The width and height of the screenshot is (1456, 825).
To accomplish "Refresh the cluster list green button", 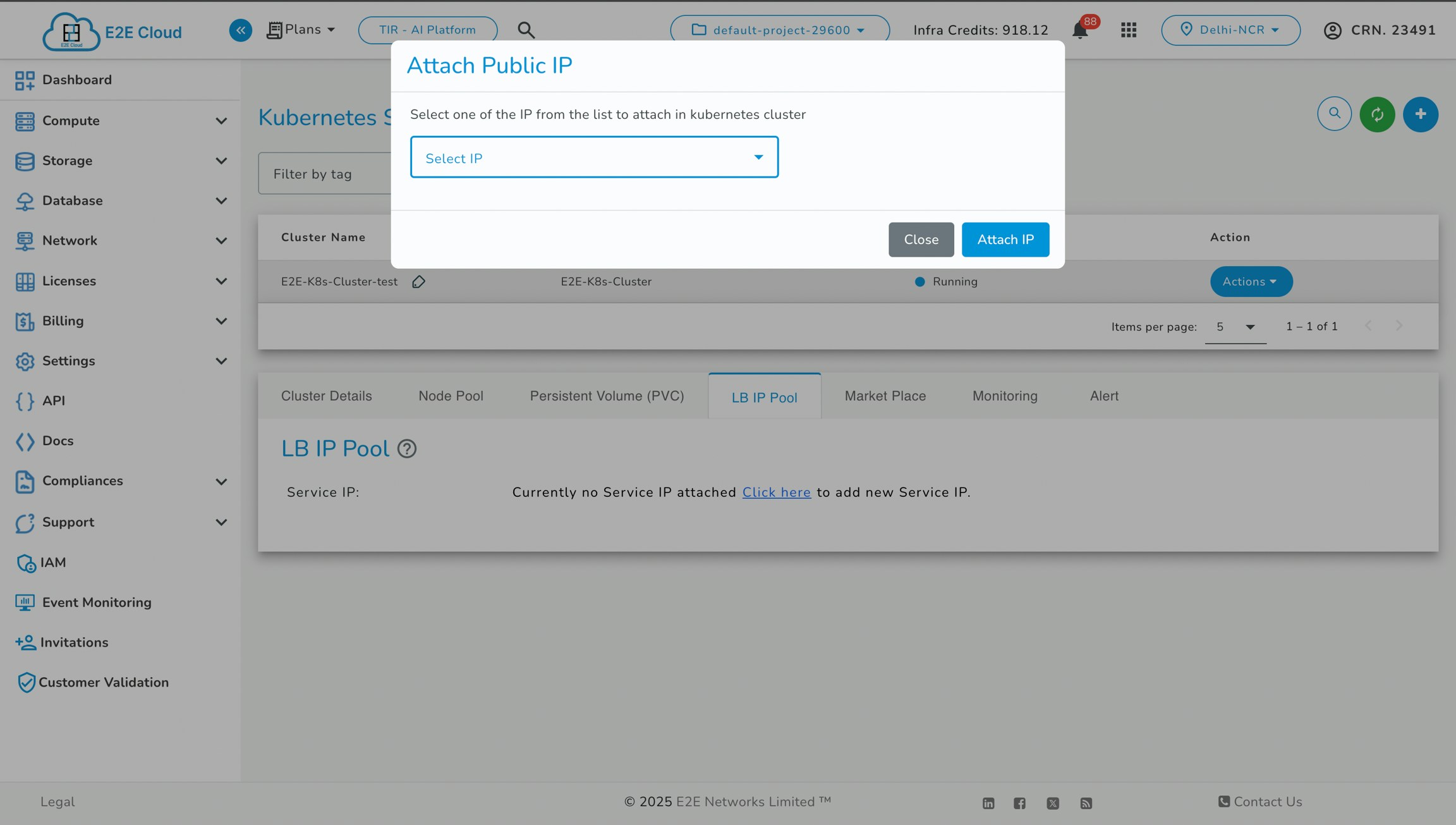I will point(1377,114).
